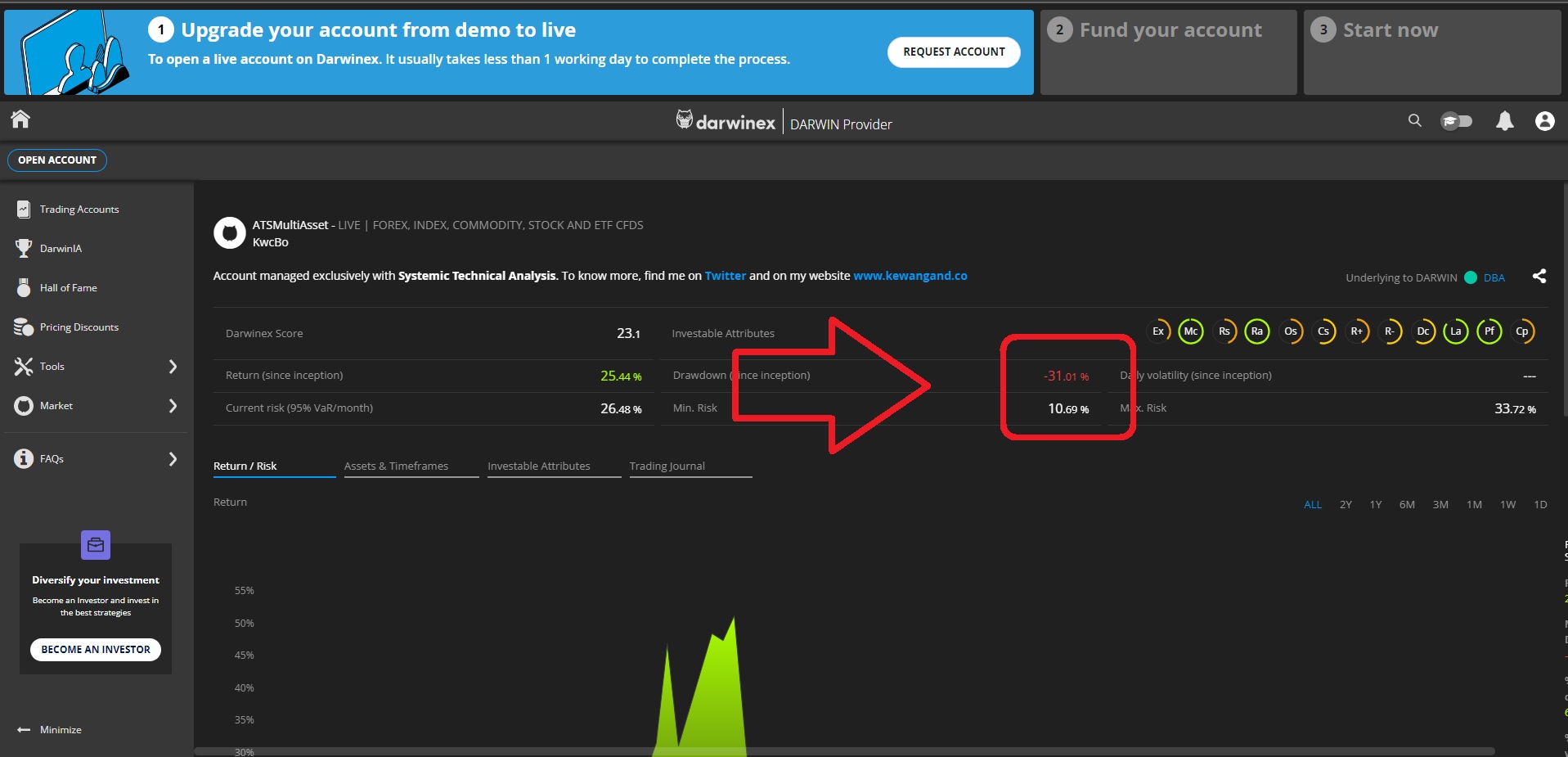Viewport: 1568px width, 757px height.
Task: Minimize the left sidebar
Action: point(51,730)
